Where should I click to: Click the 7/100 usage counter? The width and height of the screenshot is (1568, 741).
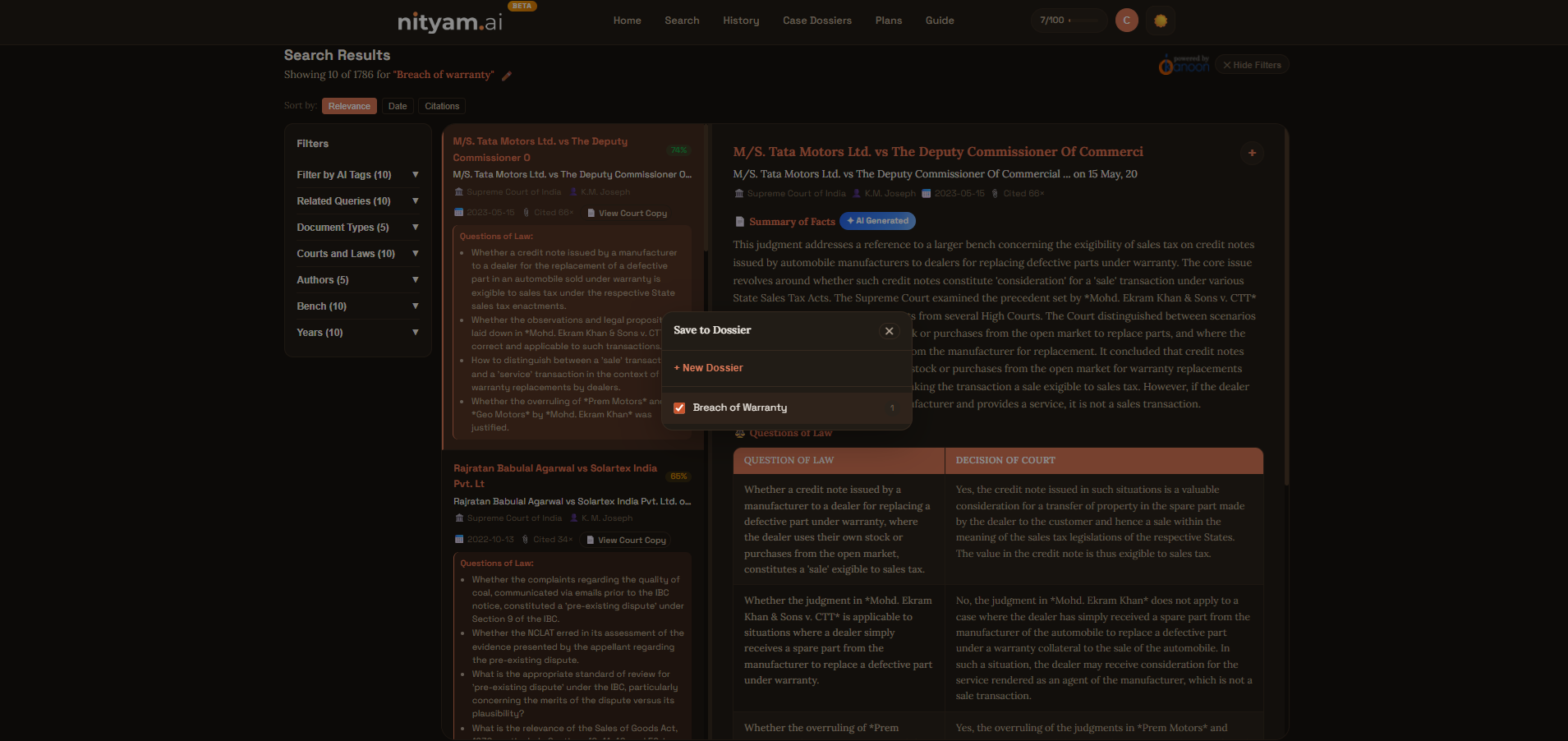(x=1056, y=21)
